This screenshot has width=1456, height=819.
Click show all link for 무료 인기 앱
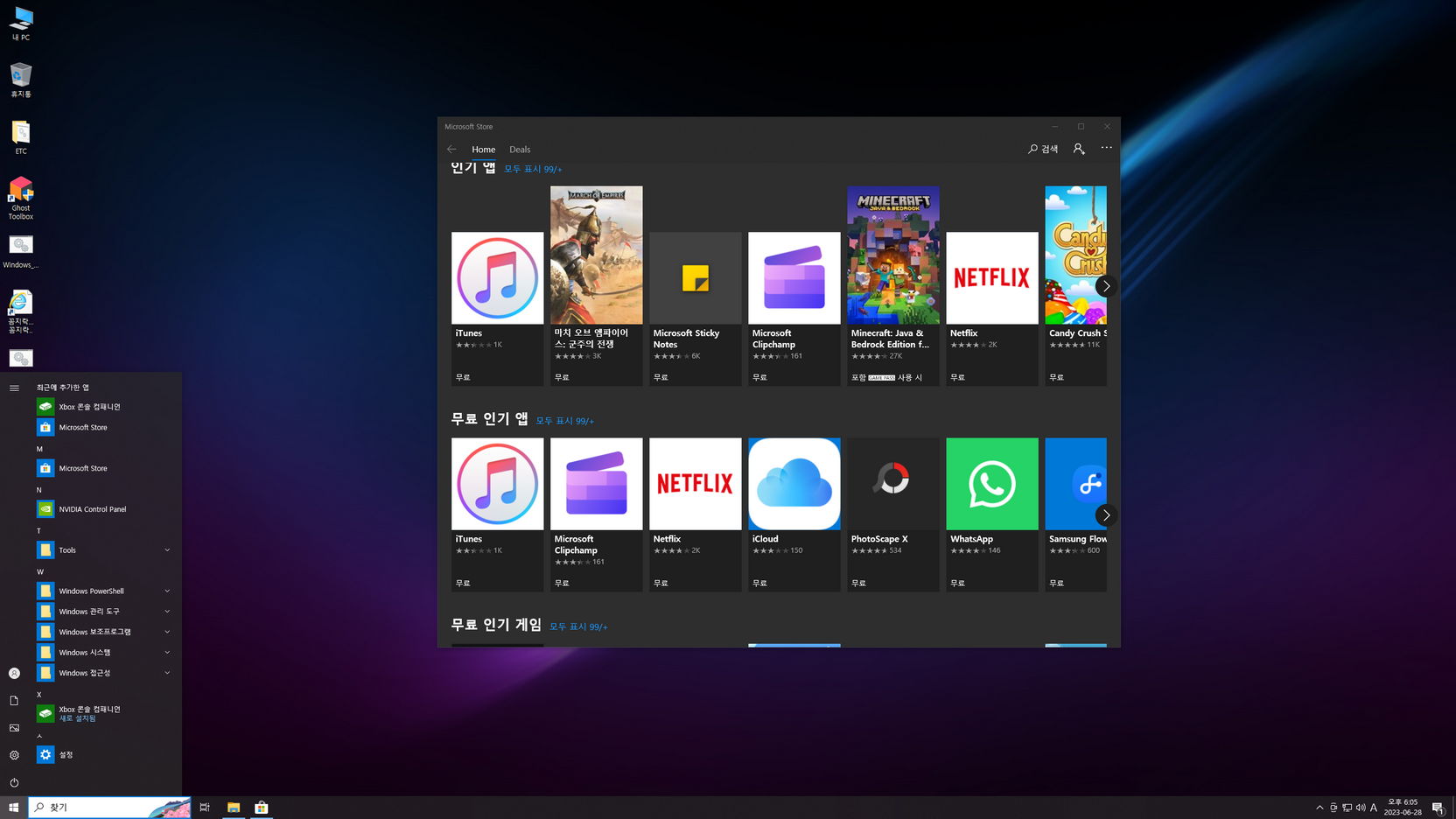point(564,421)
